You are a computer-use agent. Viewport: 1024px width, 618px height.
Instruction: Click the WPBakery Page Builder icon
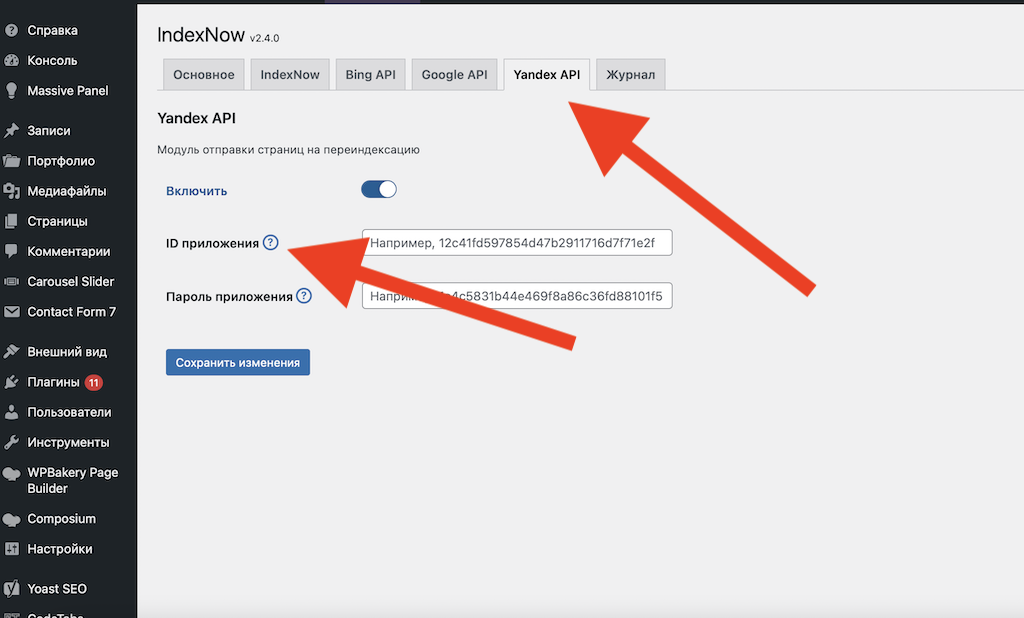pos(11,474)
